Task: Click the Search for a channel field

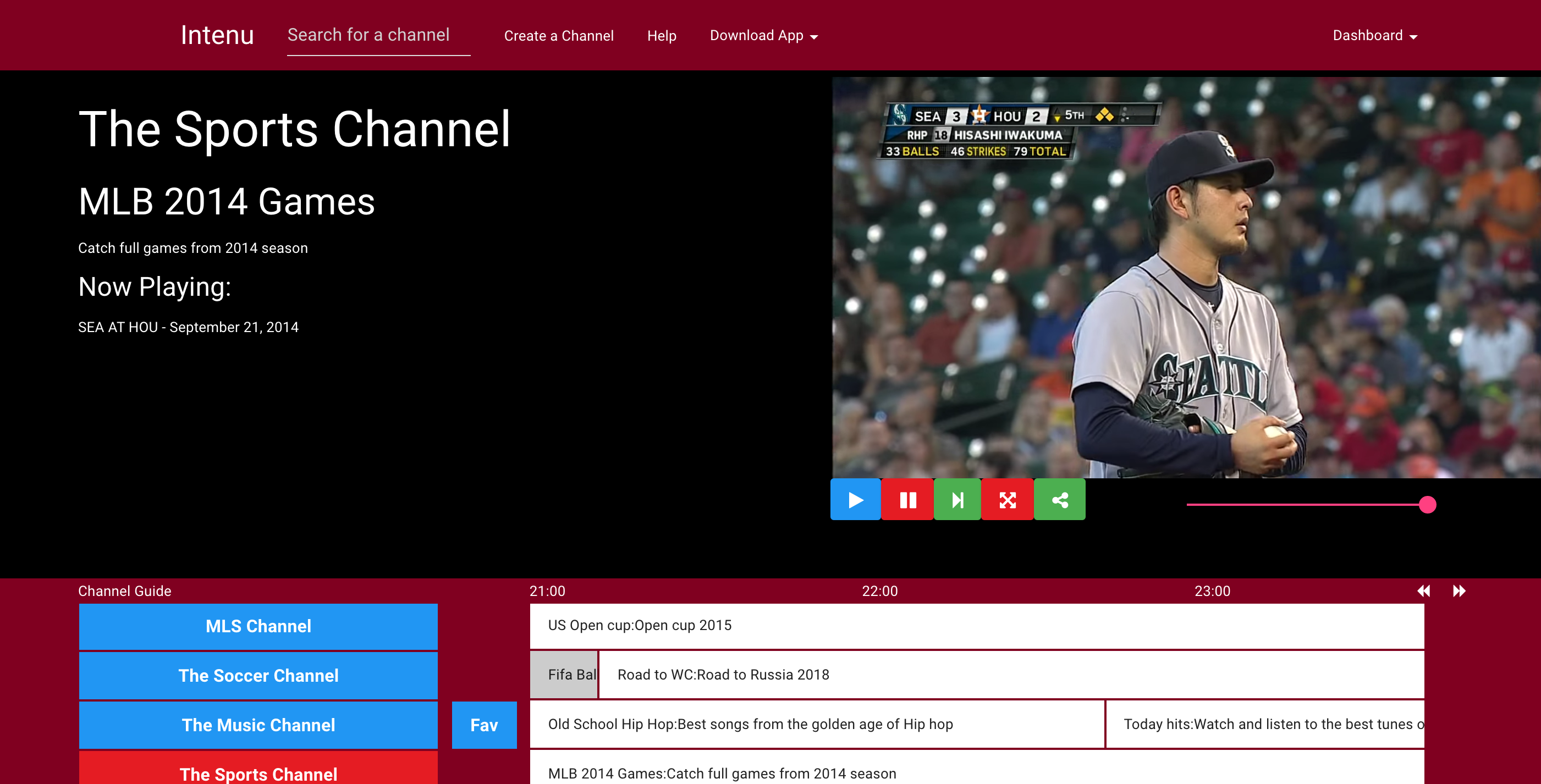Action: [378, 35]
